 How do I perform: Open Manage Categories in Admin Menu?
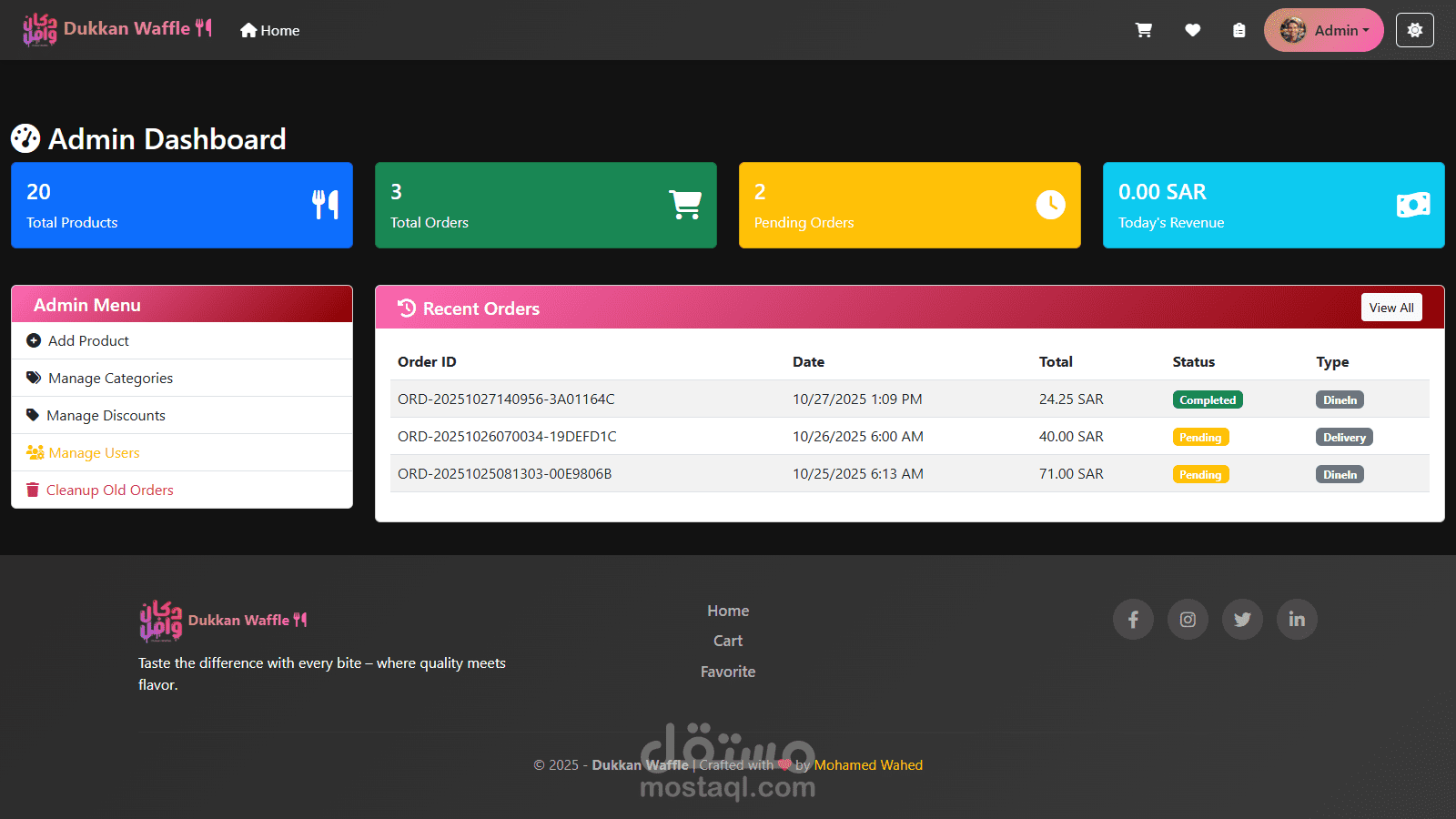tap(182, 378)
